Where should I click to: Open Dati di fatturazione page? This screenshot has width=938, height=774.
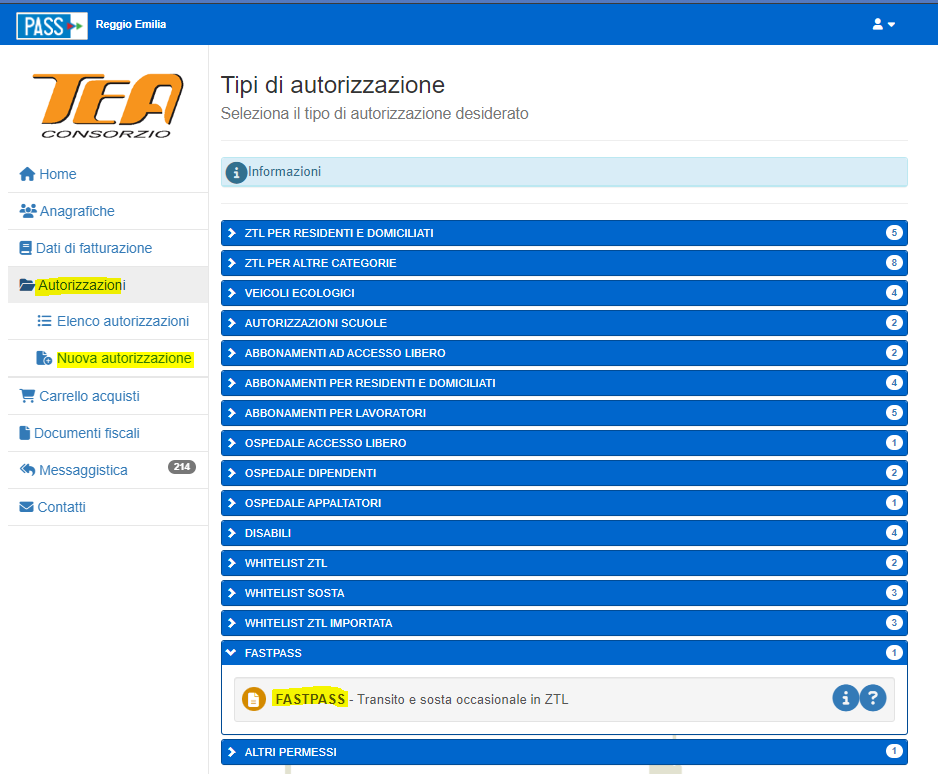[x=93, y=248]
